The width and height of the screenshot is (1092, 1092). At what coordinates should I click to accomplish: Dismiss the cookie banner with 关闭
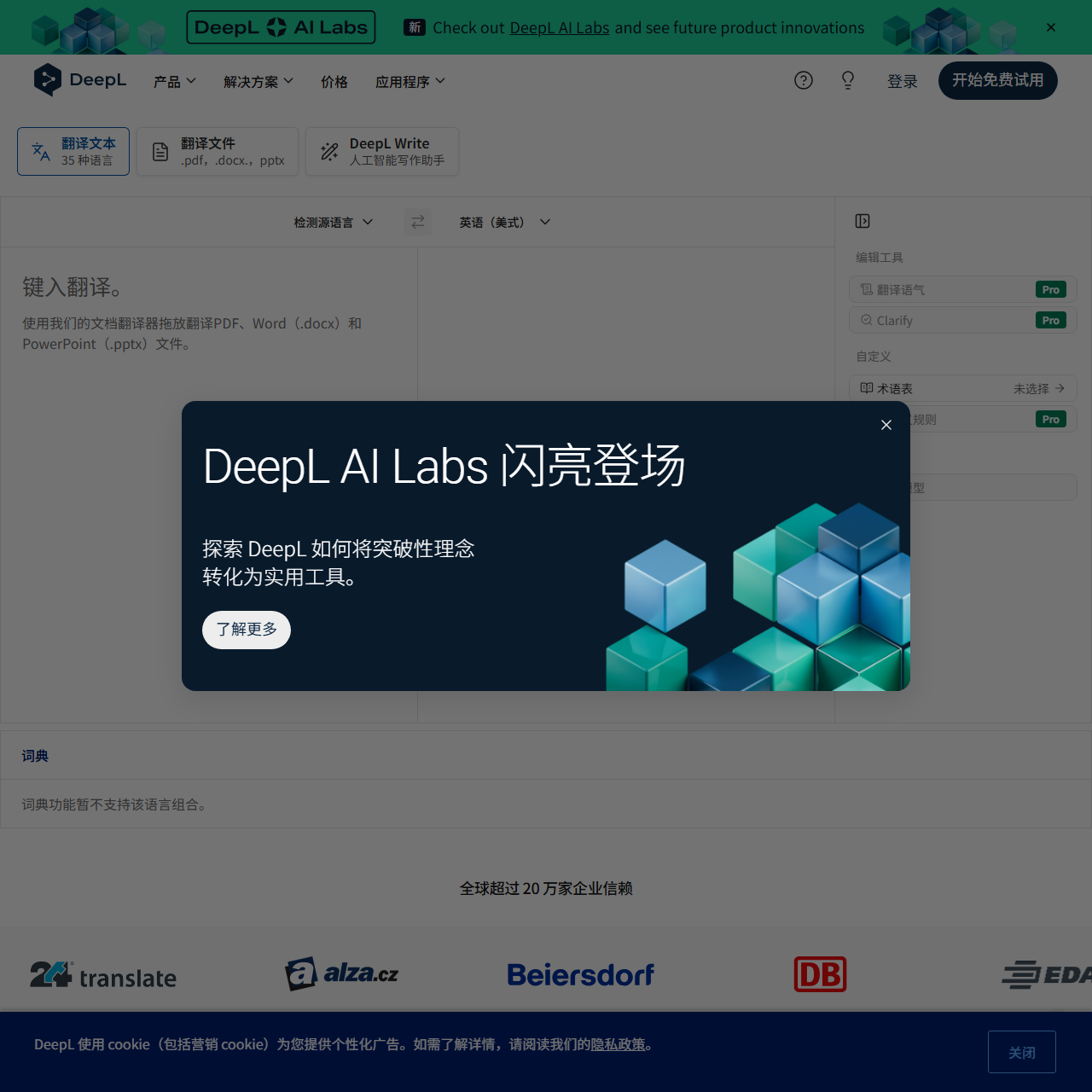1021,1052
